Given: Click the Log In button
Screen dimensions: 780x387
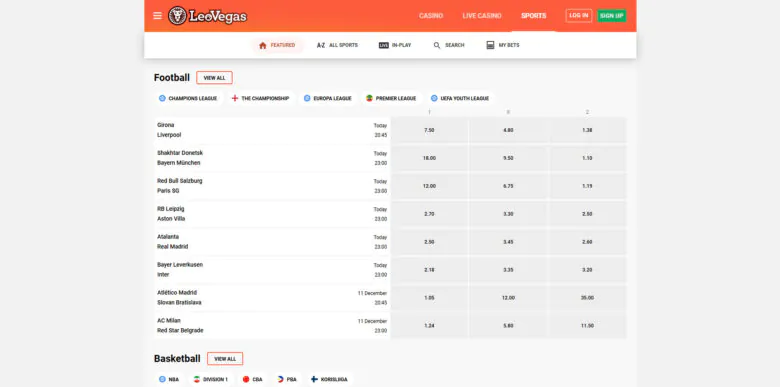Looking at the screenshot, I should (x=579, y=15).
